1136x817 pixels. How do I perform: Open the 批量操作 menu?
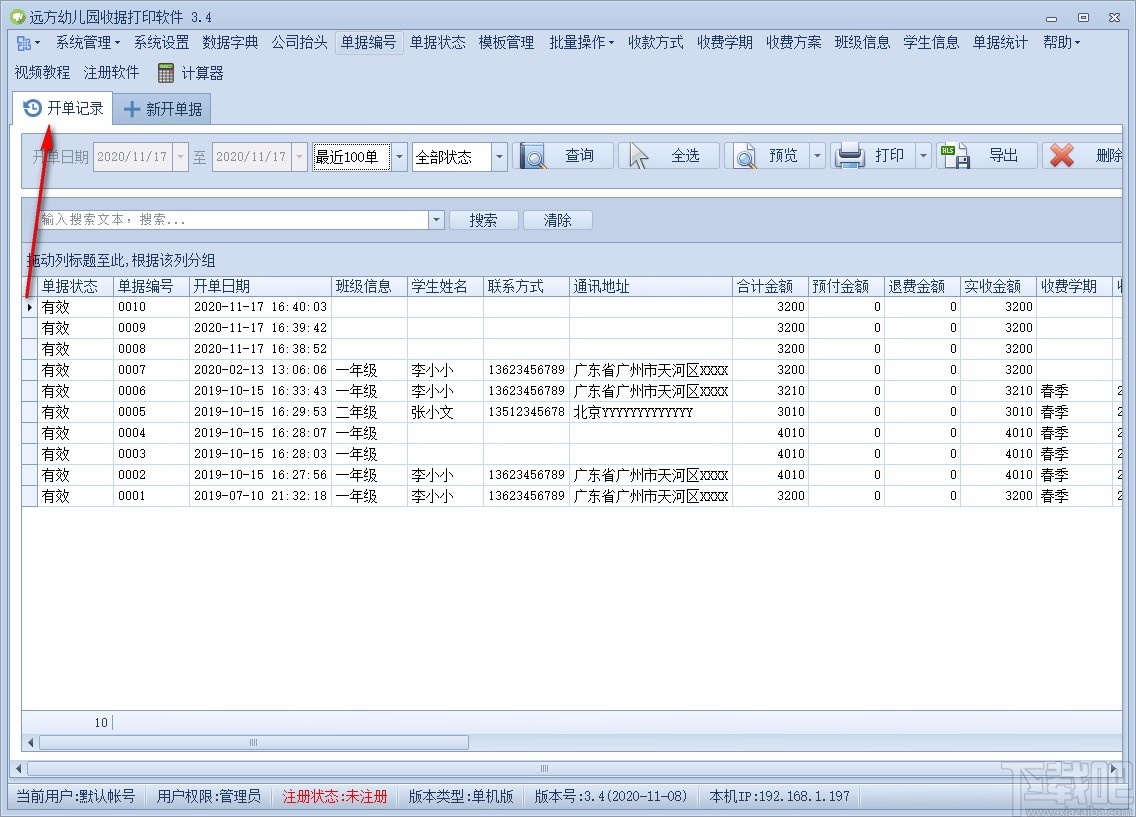[581, 43]
